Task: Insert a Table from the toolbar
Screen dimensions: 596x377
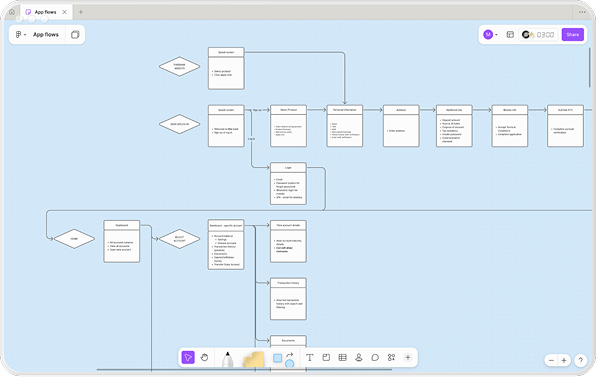Action: pyautogui.click(x=342, y=357)
